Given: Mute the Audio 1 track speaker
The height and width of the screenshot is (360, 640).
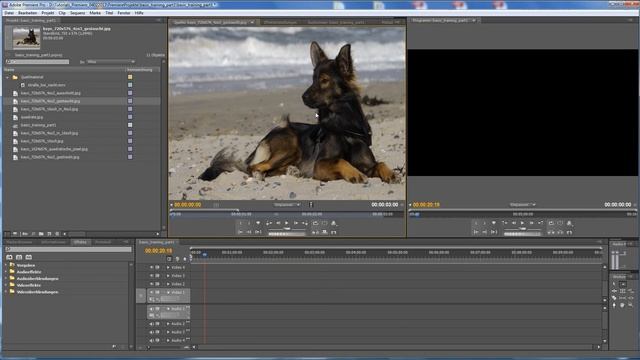Looking at the screenshot, I should pyautogui.click(x=151, y=309).
